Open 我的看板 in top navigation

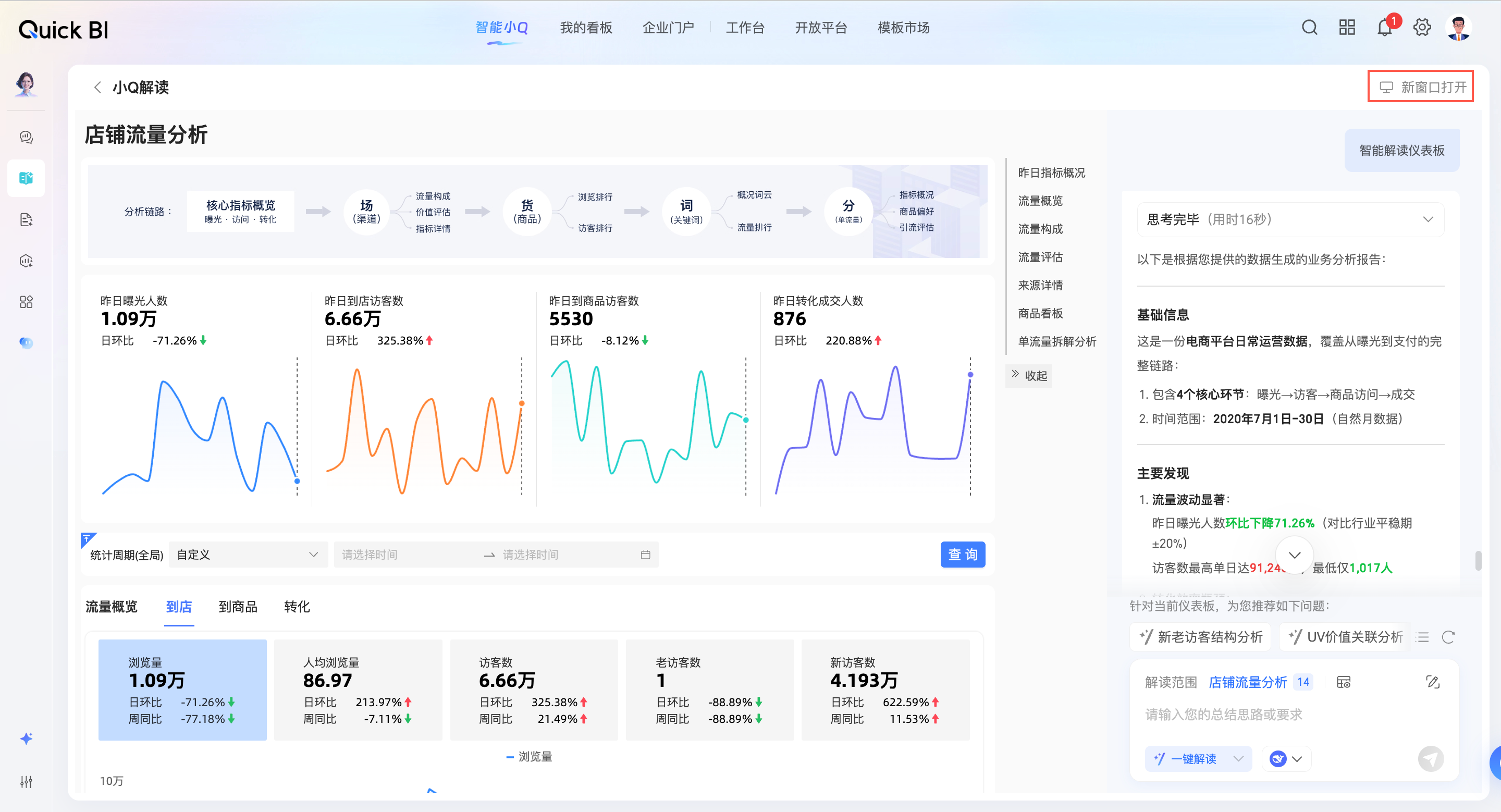click(586, 28)
